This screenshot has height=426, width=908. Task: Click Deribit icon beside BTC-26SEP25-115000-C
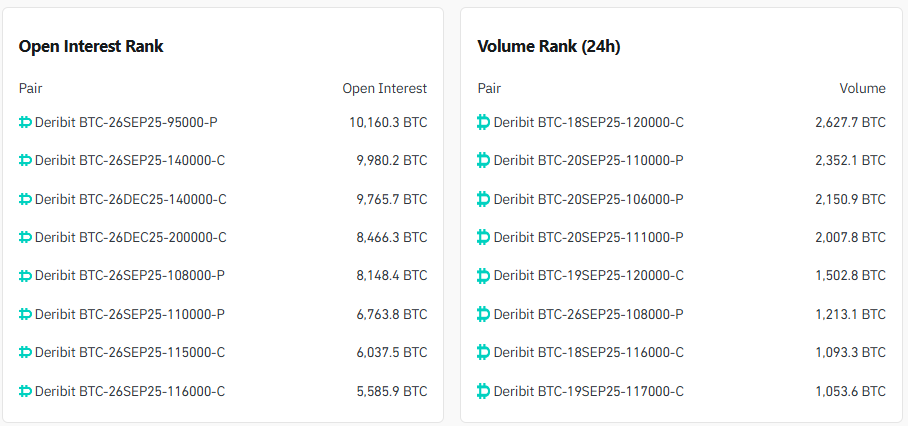tap(25, 352)
